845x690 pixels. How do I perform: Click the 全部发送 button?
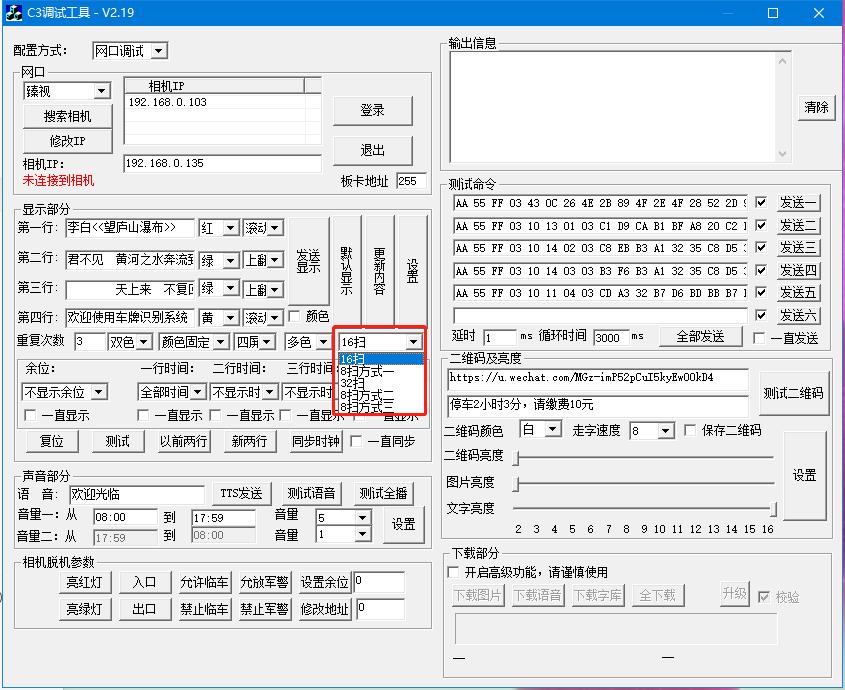(699, 337)
